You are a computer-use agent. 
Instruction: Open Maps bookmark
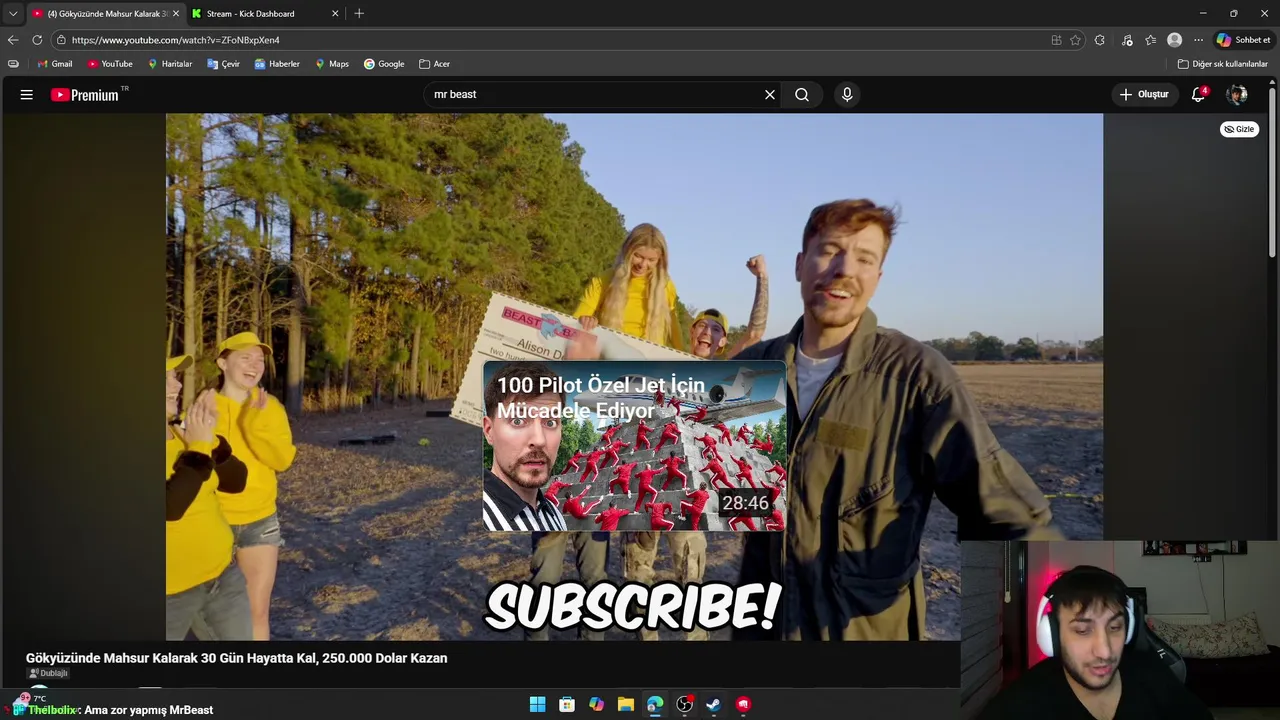tap(332, 64)
